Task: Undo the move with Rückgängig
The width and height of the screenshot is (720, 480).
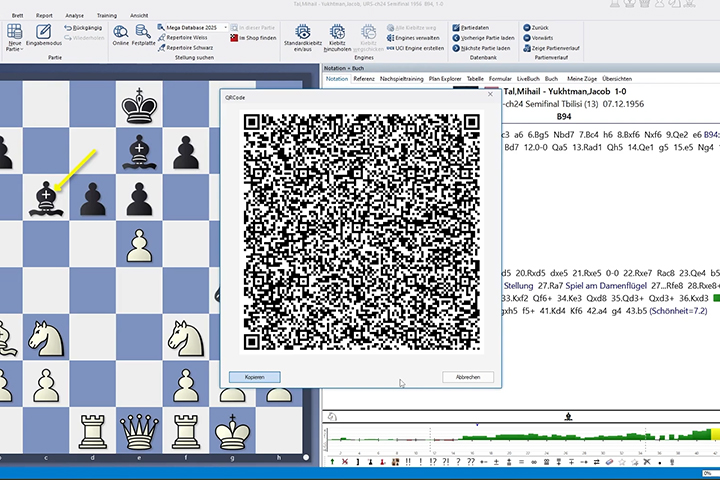Action: (x=83, y=28)
